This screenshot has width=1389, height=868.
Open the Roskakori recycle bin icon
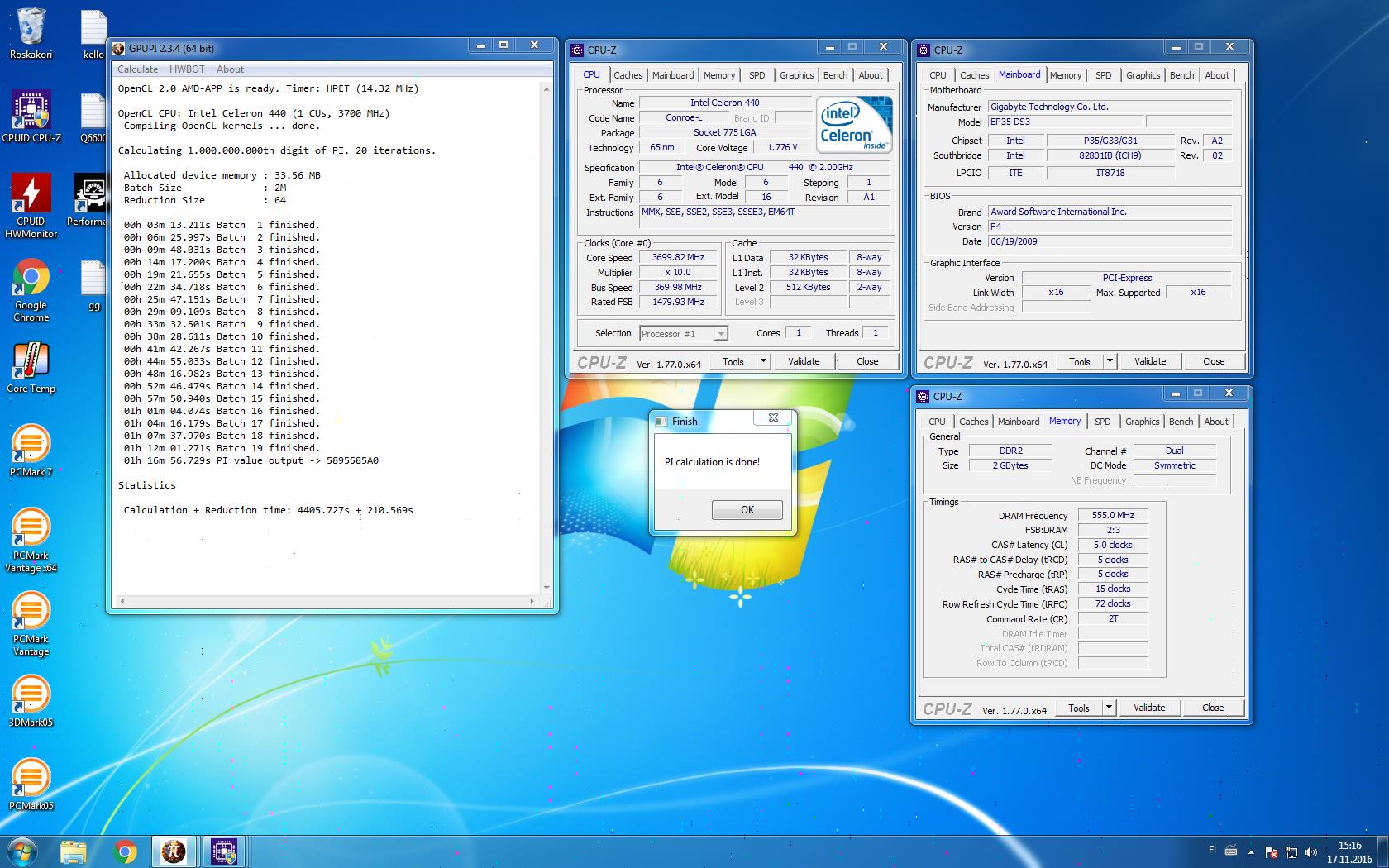[x=31, y=33]
